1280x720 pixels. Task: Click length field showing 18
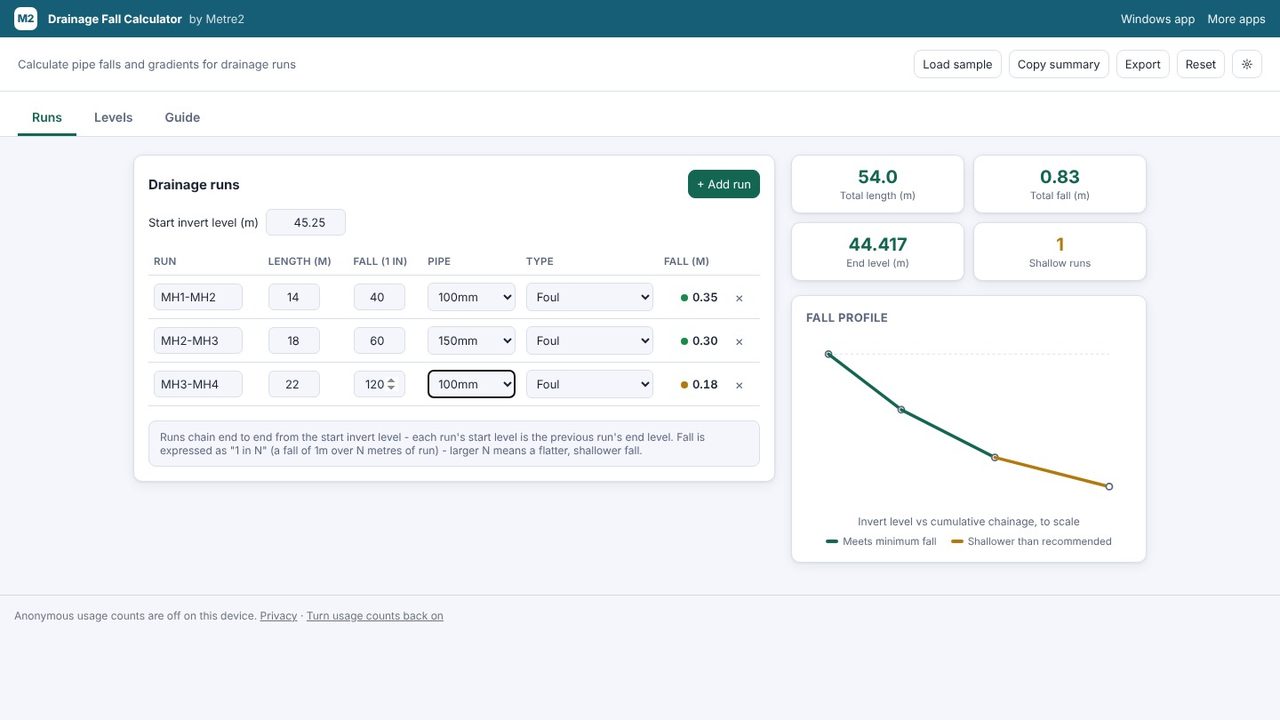[294, 341]
